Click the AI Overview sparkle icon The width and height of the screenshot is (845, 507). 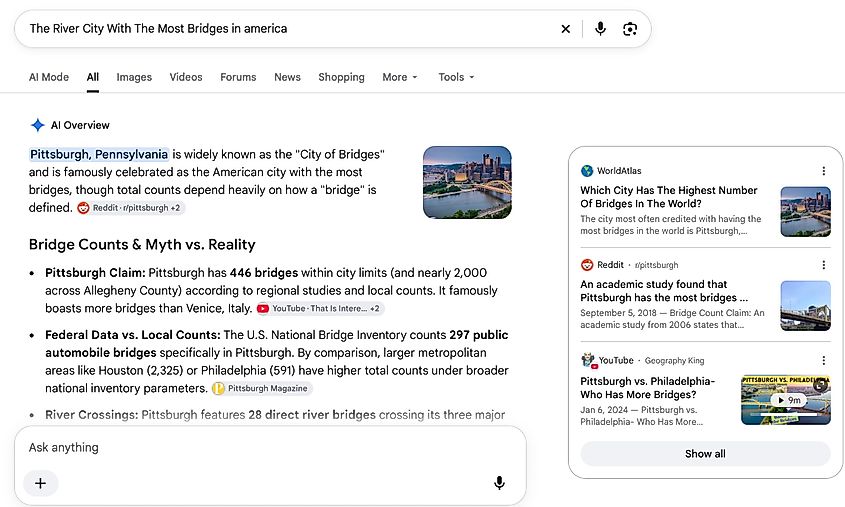coord(37,125)
